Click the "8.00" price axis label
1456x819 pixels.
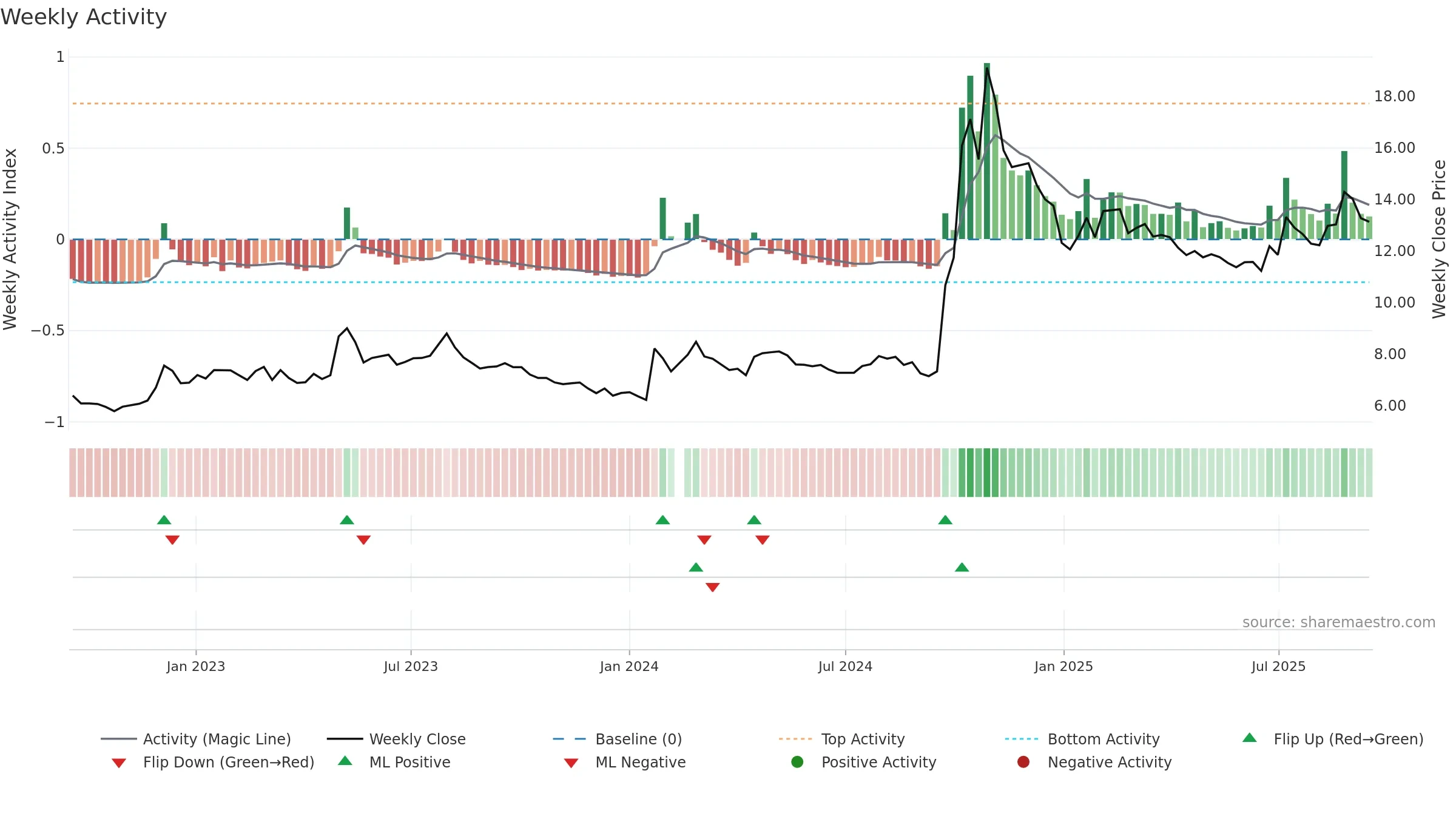coord(1390,354)
